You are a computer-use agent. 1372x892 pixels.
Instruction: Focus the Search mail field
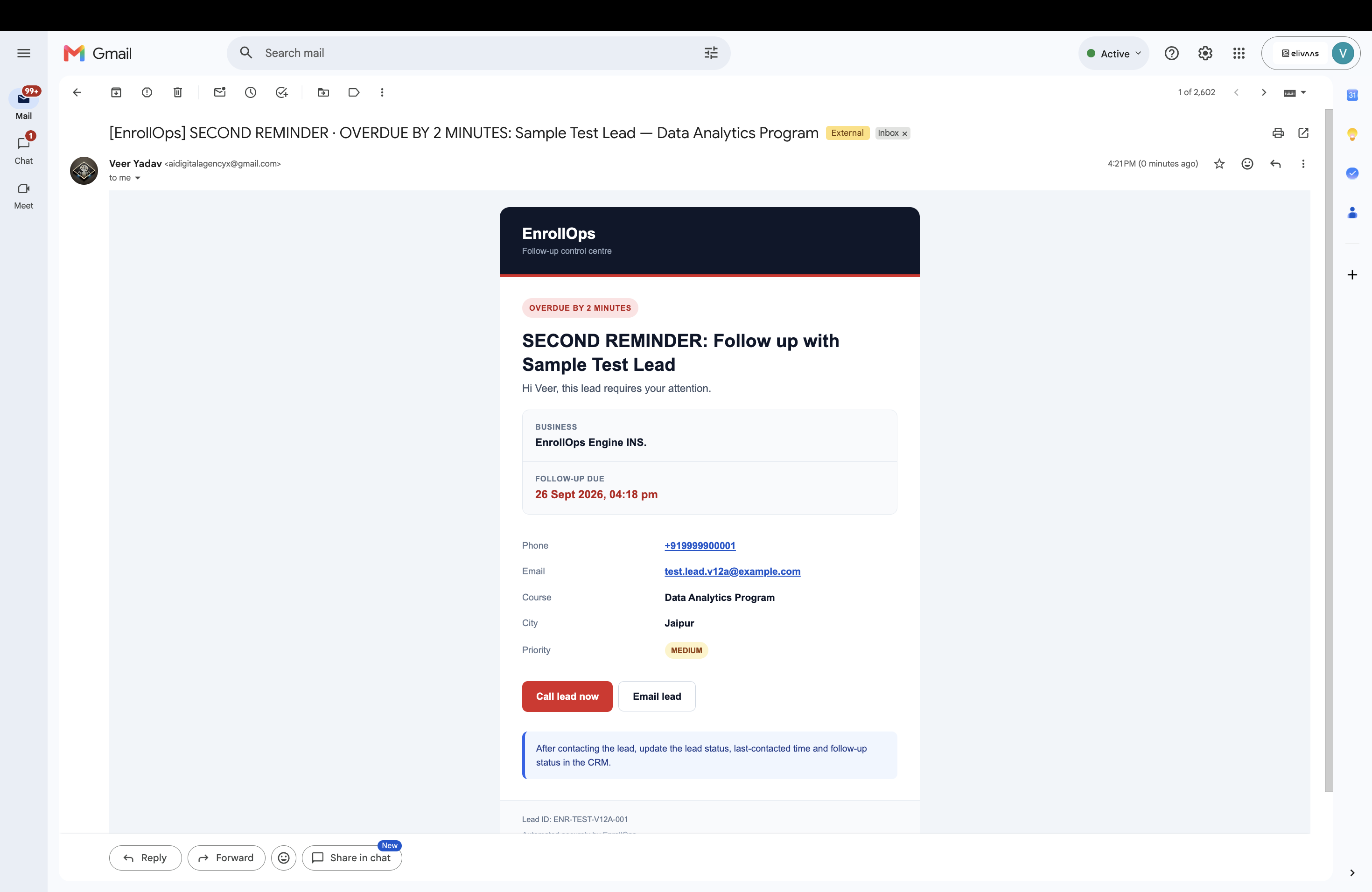(x=478, y=53)
